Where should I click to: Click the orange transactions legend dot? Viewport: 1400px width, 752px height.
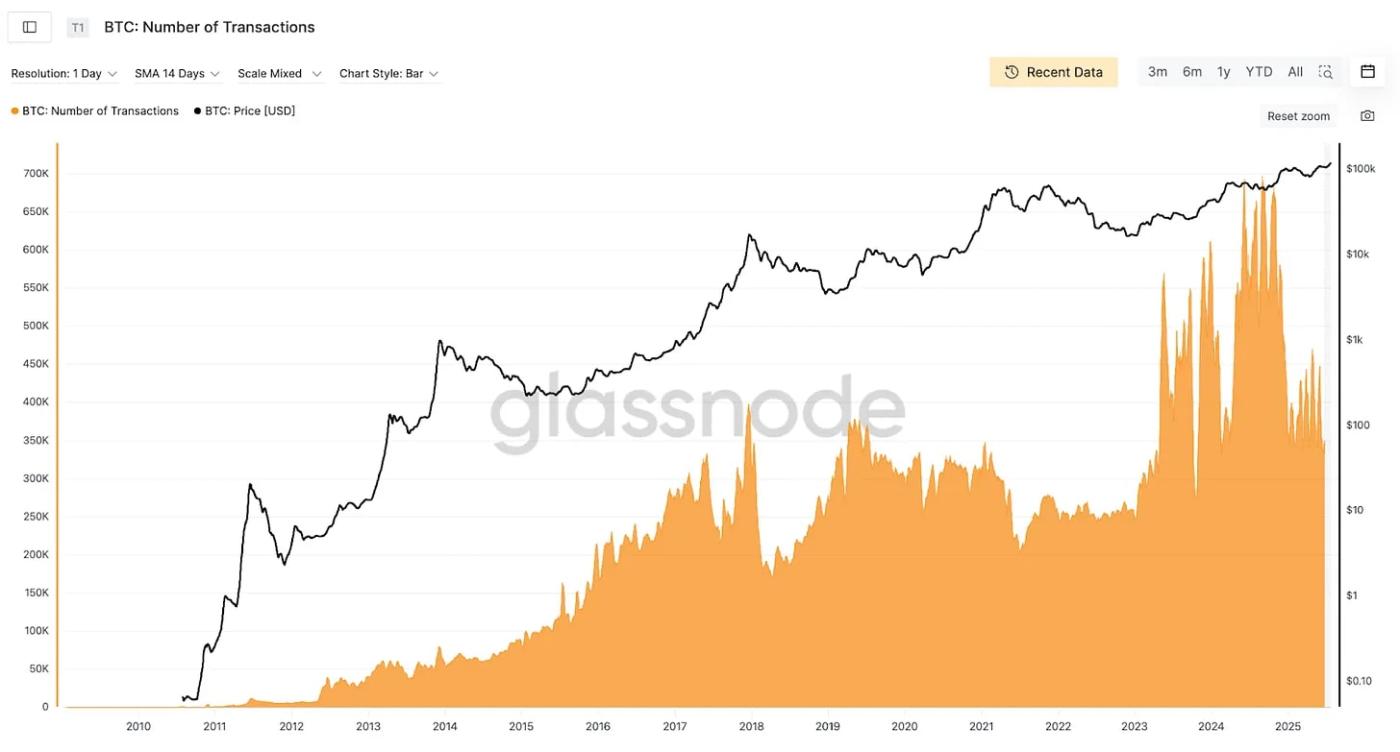pyautogui.click(x=15, y=111)
